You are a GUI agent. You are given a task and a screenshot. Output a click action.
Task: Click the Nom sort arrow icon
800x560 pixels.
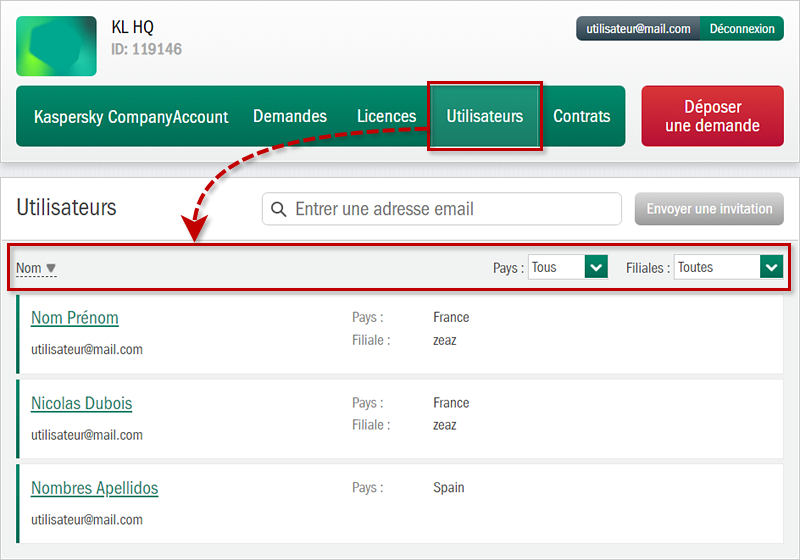click(51, 268)
